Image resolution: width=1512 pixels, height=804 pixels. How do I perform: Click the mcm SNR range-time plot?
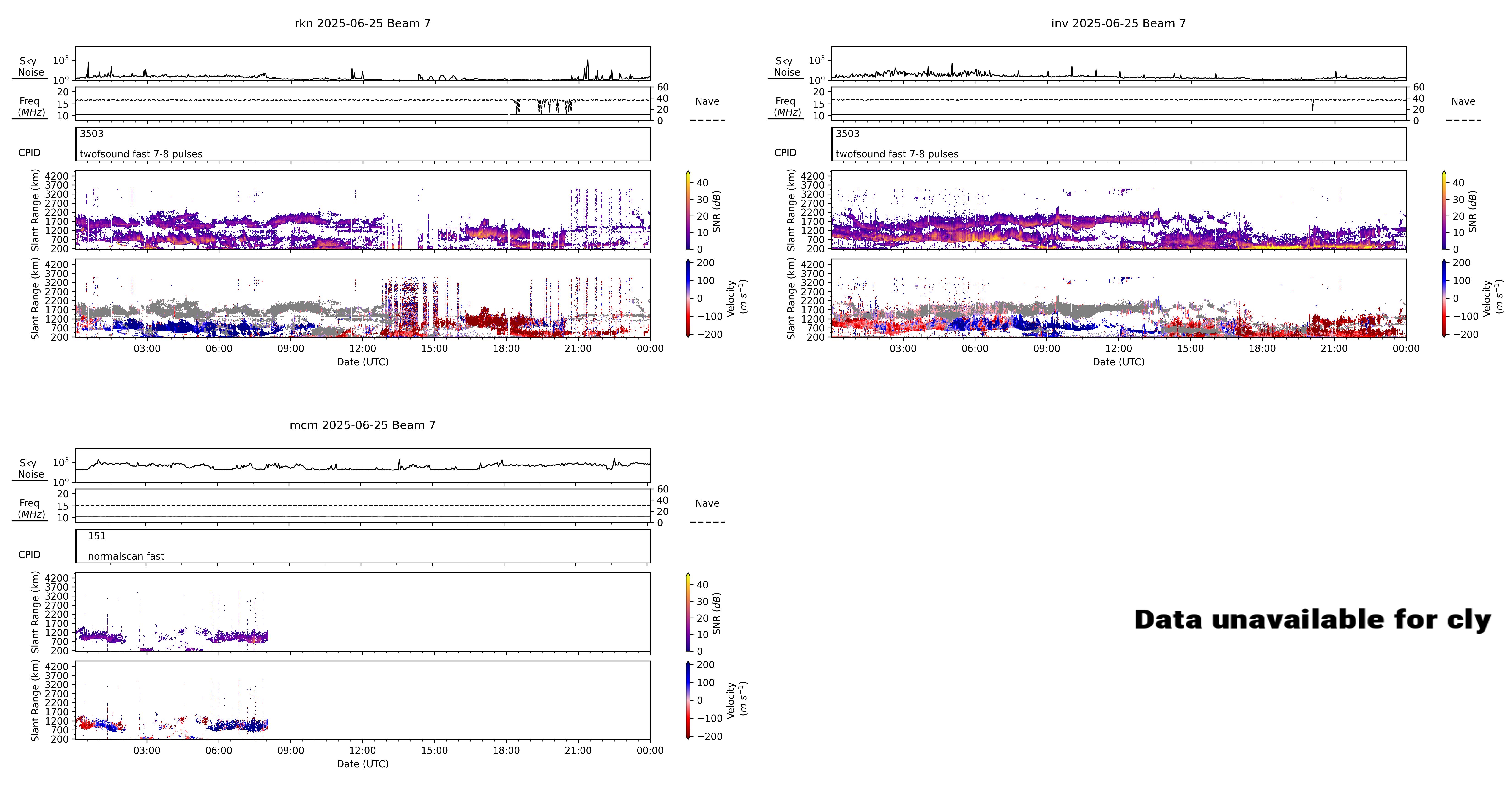click(363, 612)
